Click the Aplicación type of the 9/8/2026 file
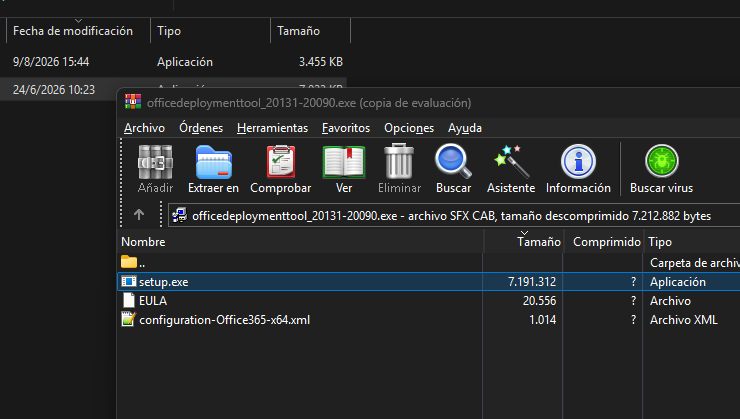 [x=185, y=62]
